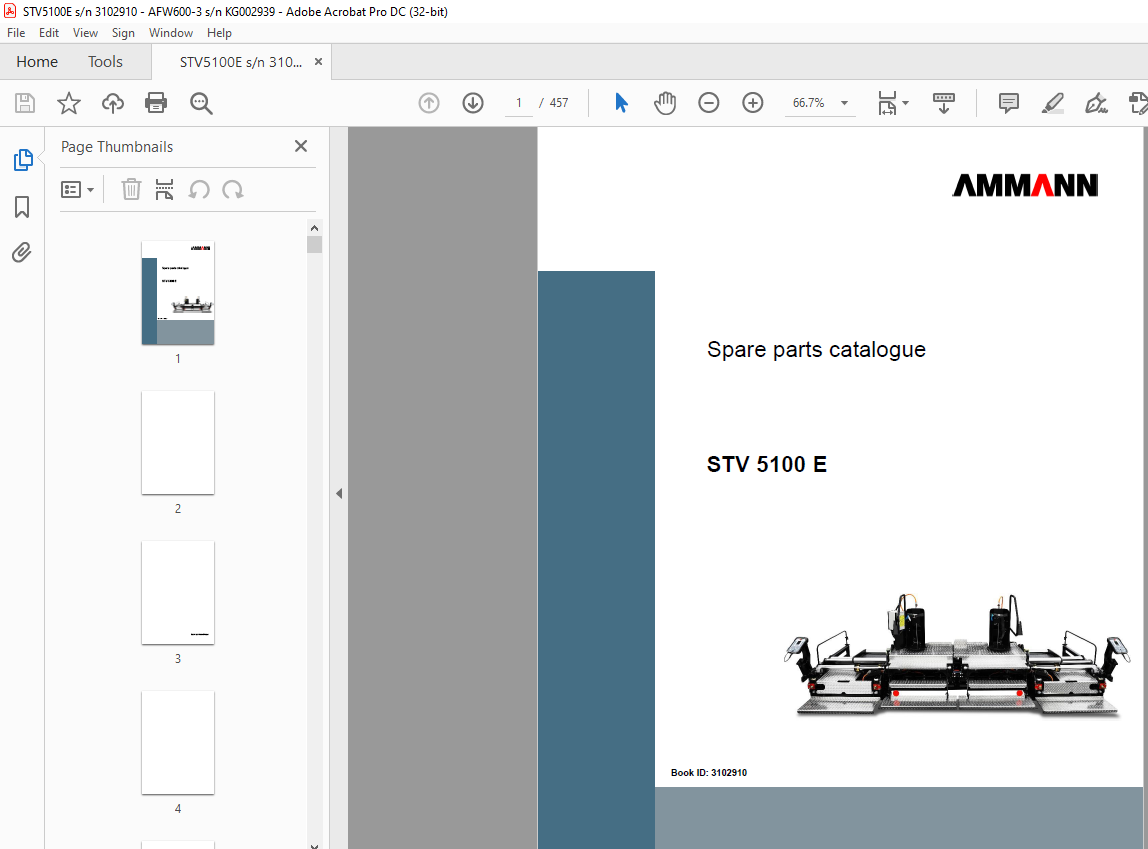Viewport: 1148px width, 849px height.
Task: Open the Edit menu
Action: pyautogui.click(x=49, y=33)
